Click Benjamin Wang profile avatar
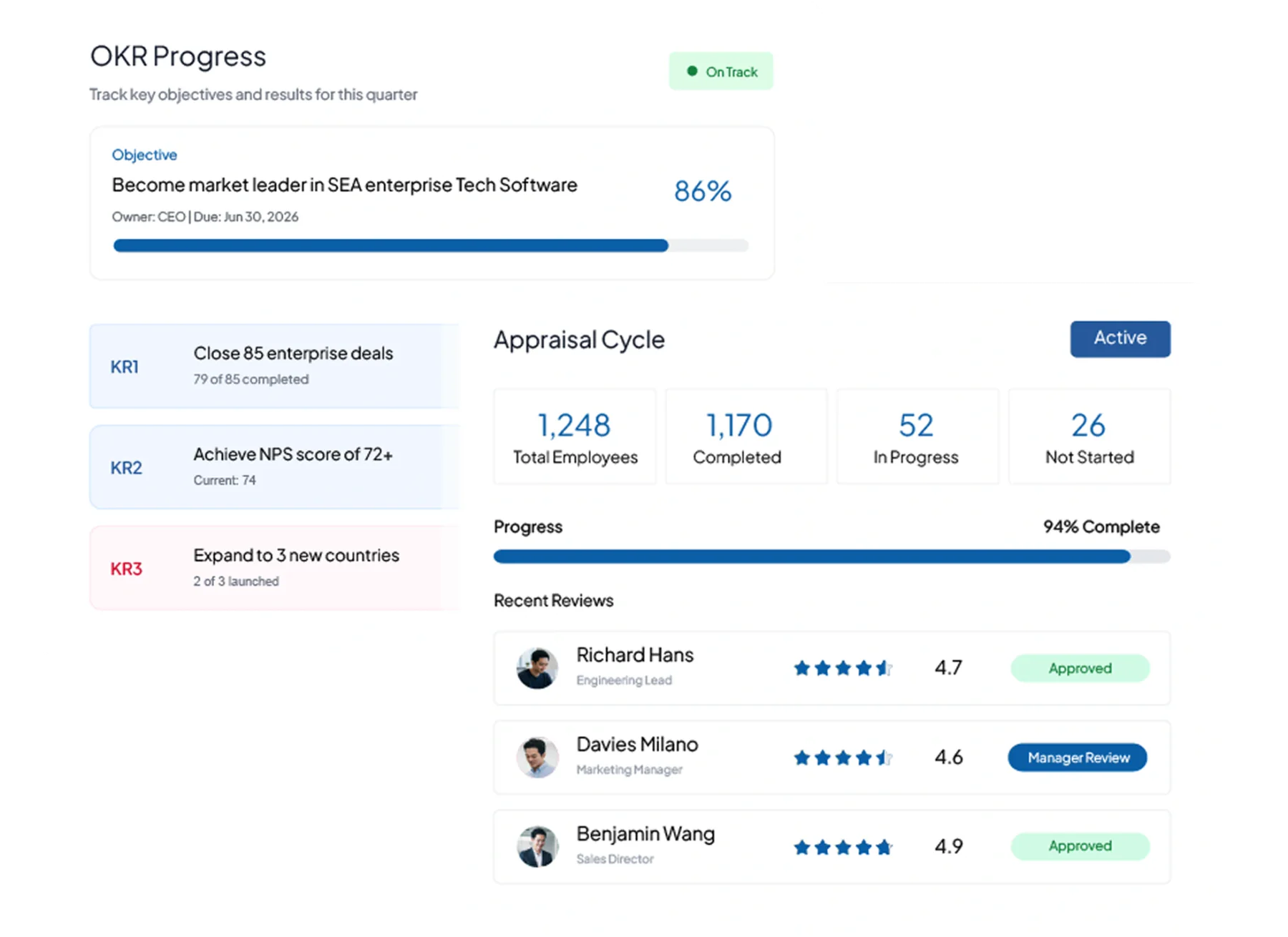 [537, 847]
